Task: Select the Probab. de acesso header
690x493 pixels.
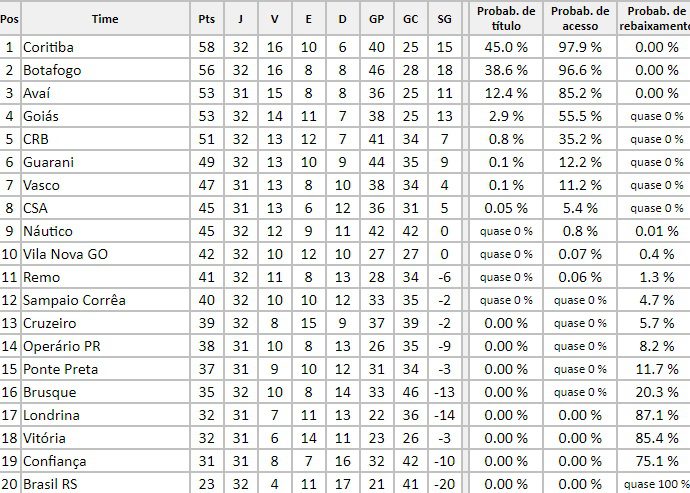Action: click(x=580, y=18)
